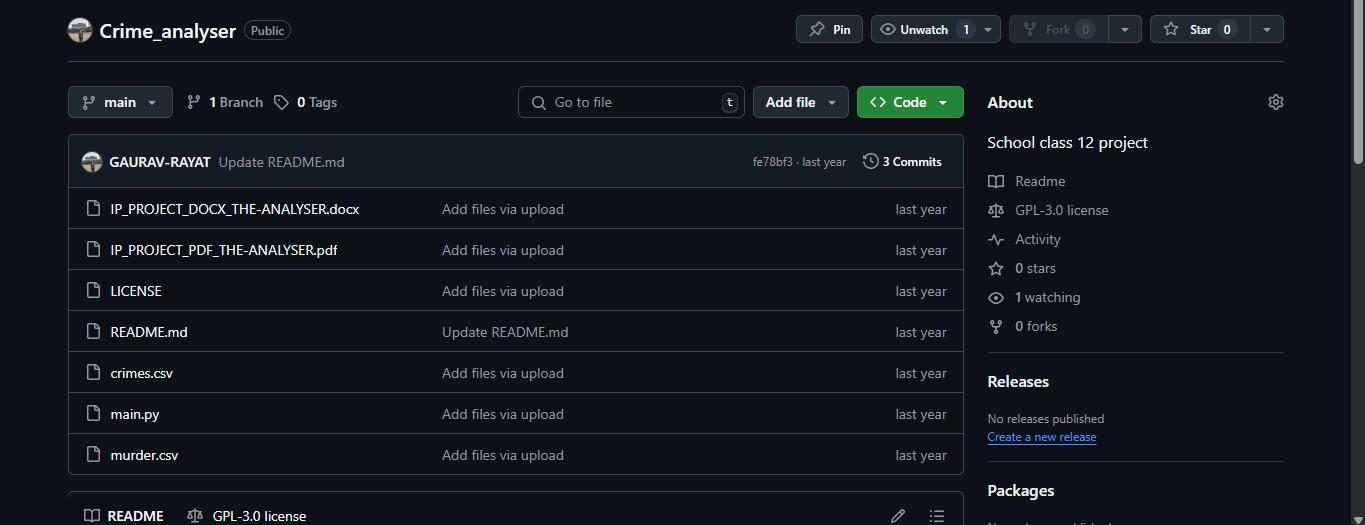Viewport: 1365px width, 525px height.
Task: Open the README.md file
Action: coord(149,332)
